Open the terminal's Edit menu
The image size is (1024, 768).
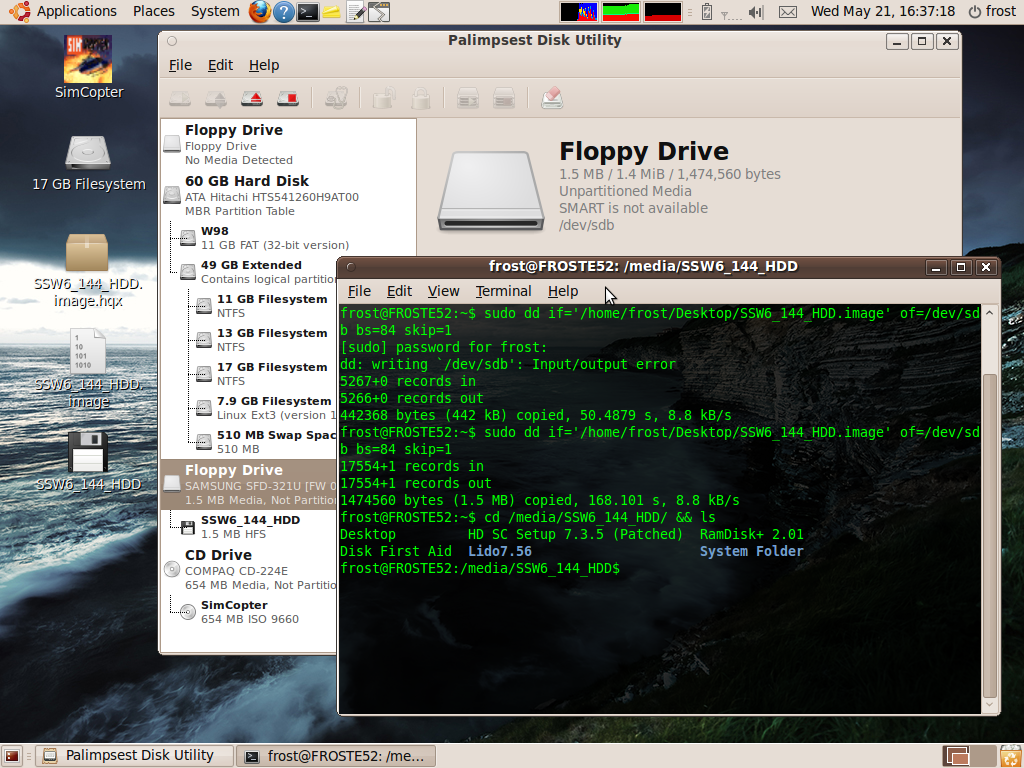[399, 291]
